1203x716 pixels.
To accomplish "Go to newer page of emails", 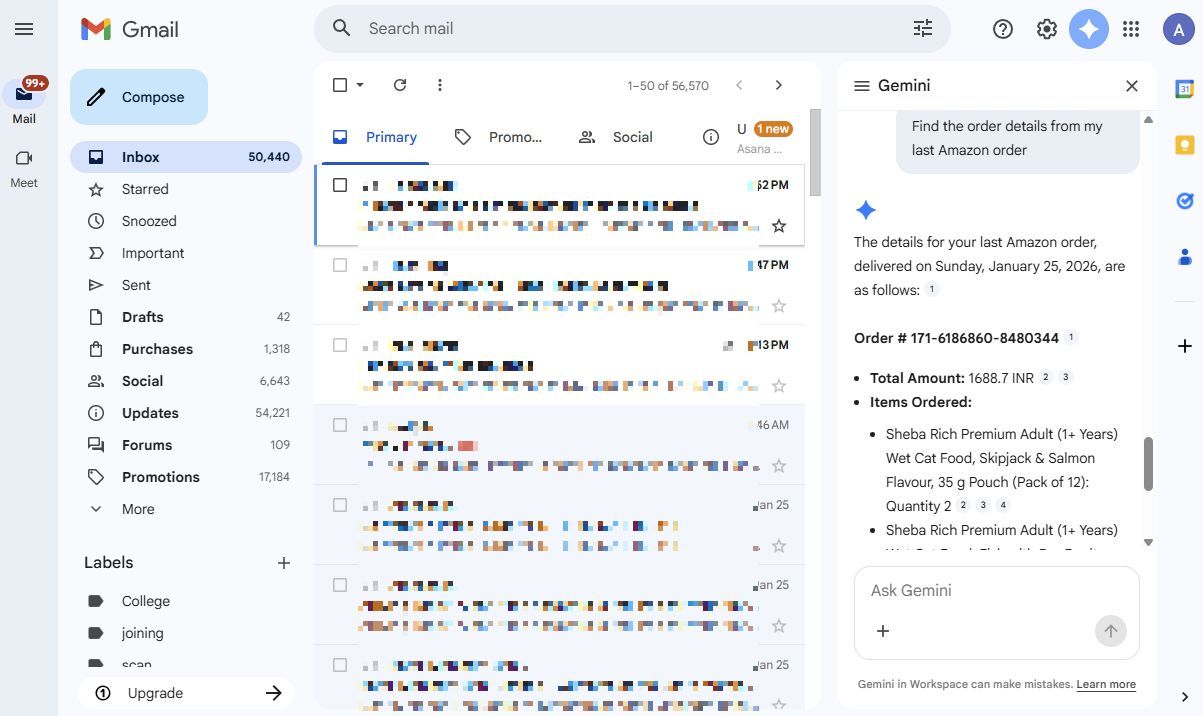I will pyautogui.click(x=739, y=85).
